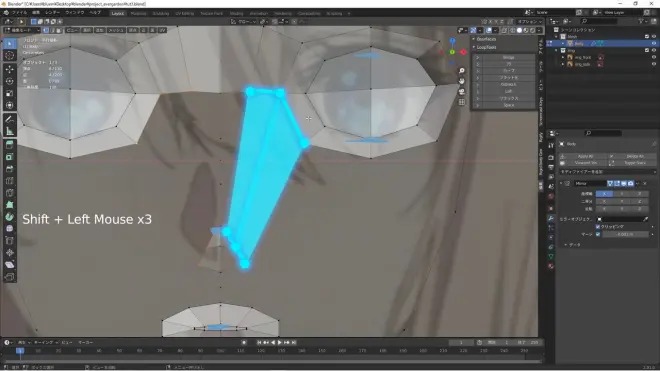This screenshot has width=660, height=371.
Task: Open the File menu
Action: pos(19,13)
